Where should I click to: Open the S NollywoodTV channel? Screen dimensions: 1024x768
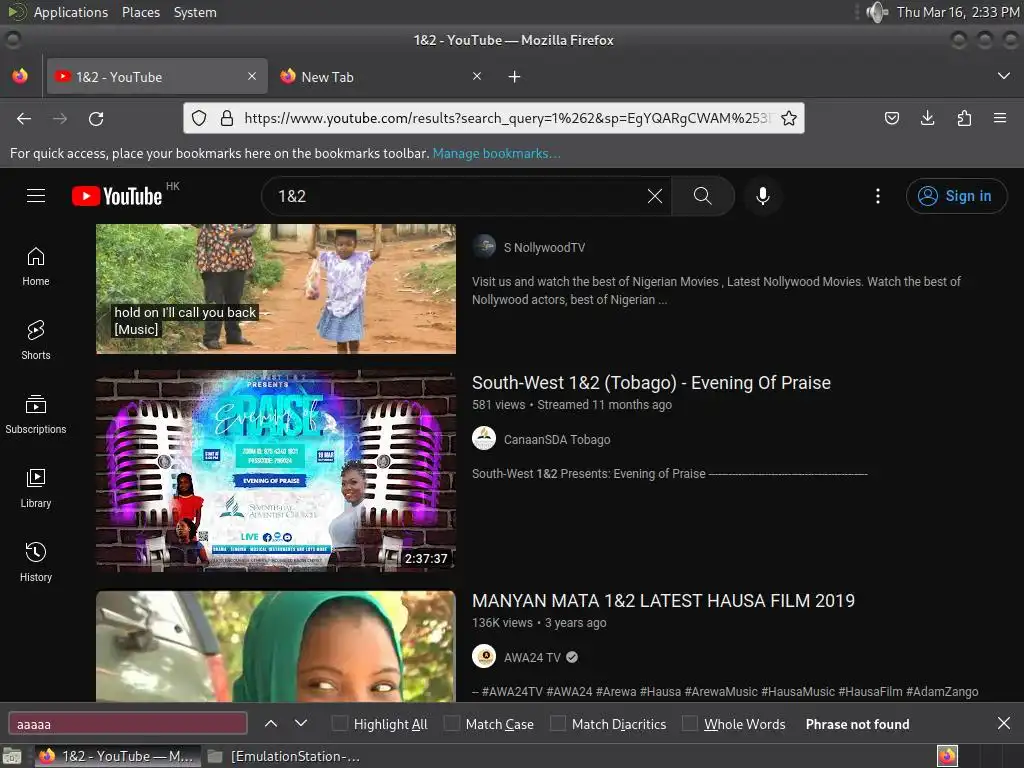[x=544, y=248]
